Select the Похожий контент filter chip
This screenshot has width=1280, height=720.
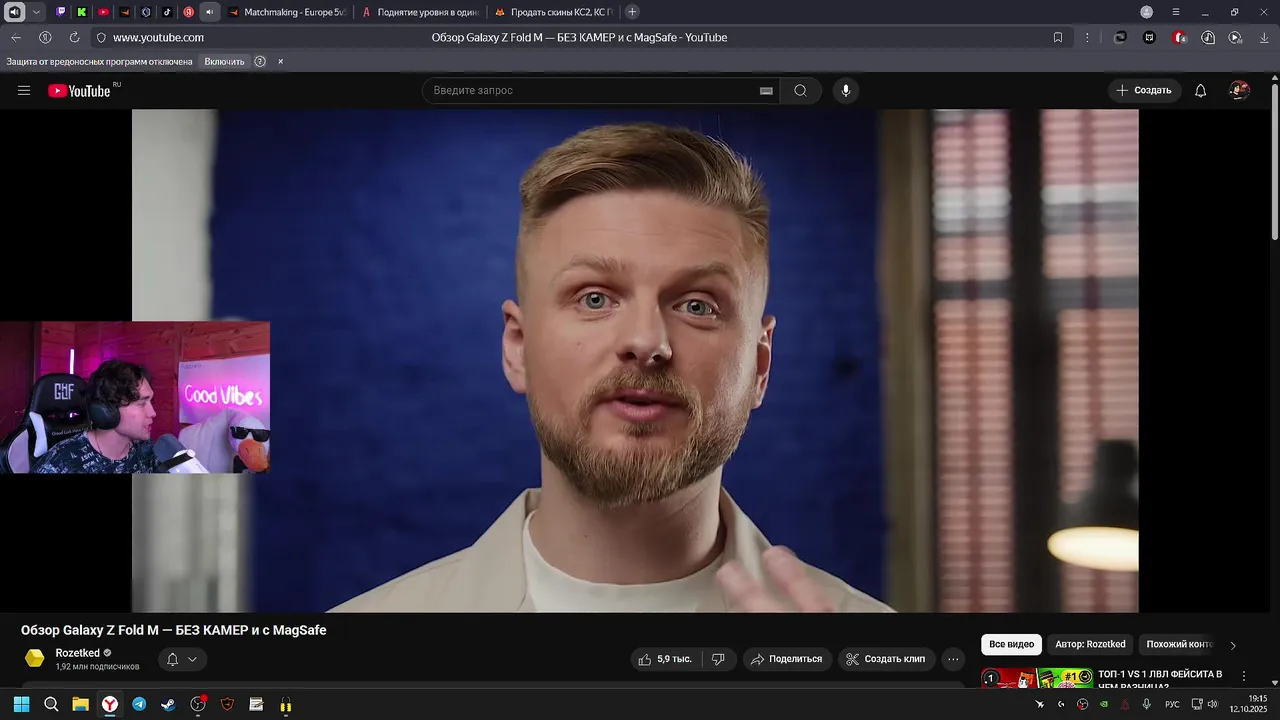click(x=1179, y=645)
